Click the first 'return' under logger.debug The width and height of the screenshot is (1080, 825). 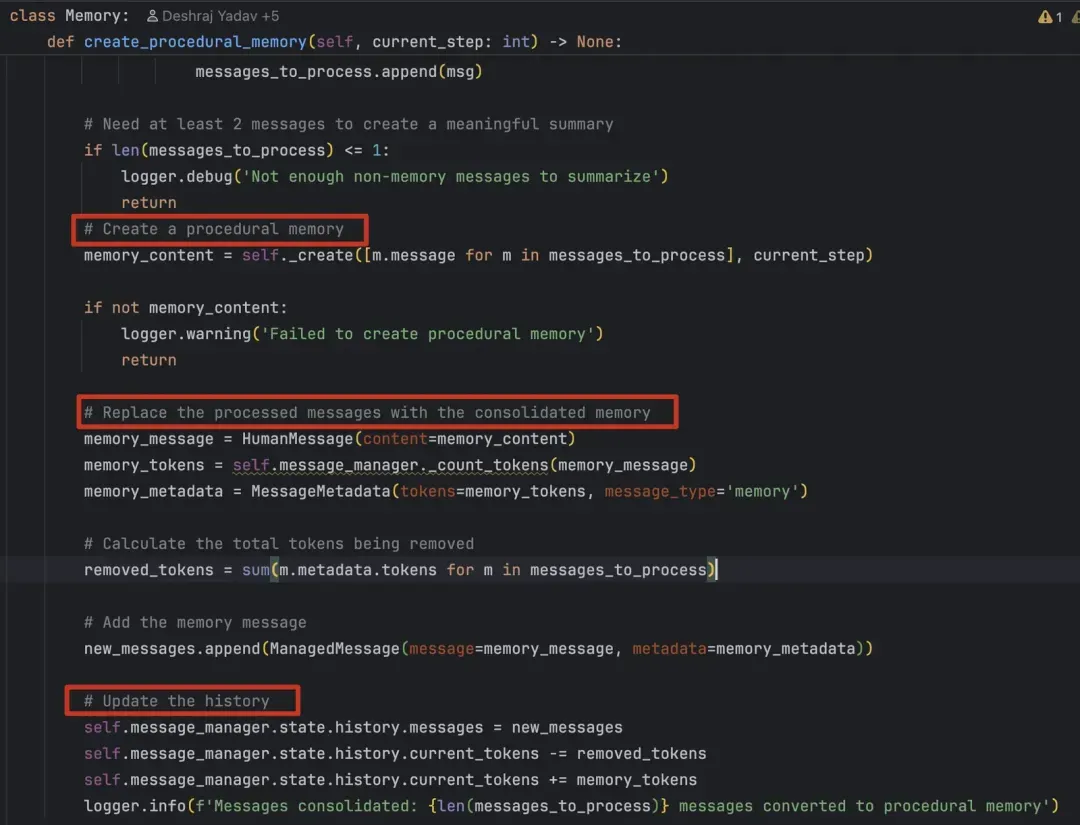(149, 203)
